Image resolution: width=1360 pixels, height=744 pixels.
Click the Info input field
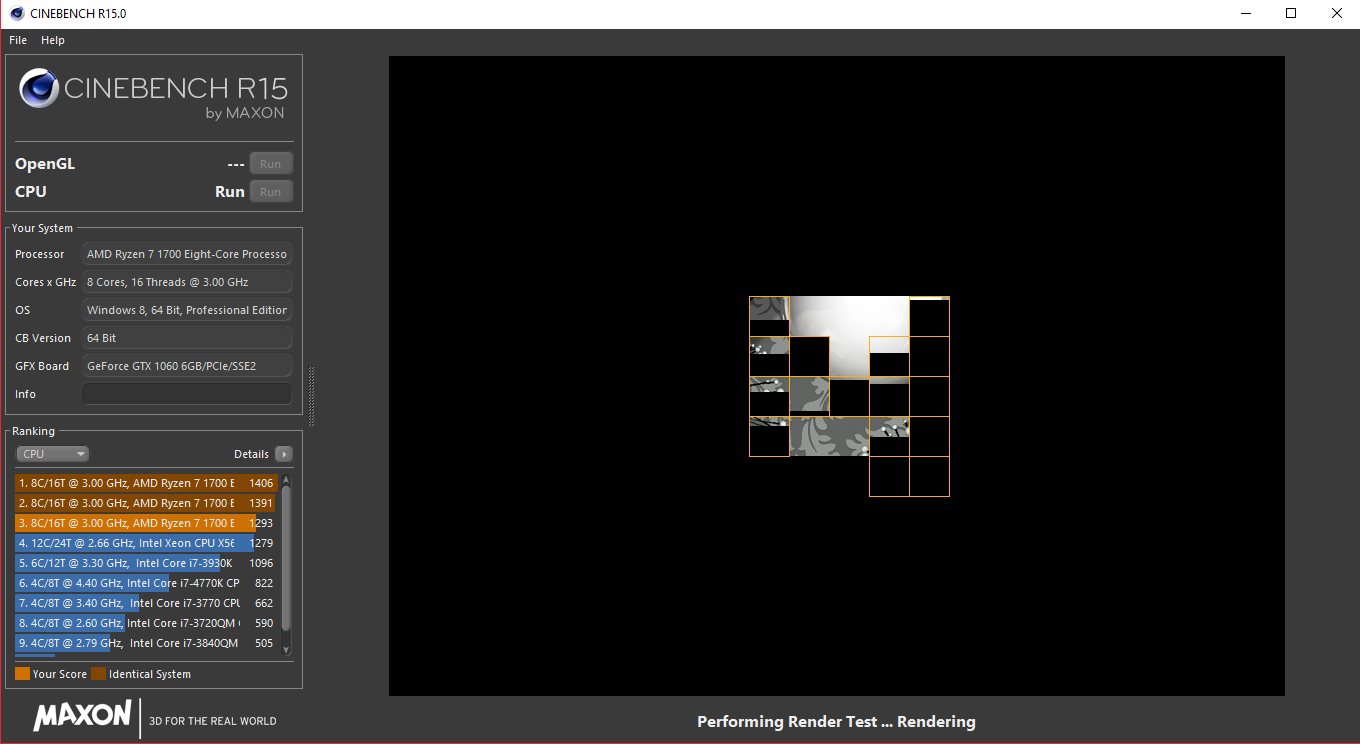pos(187,394)
